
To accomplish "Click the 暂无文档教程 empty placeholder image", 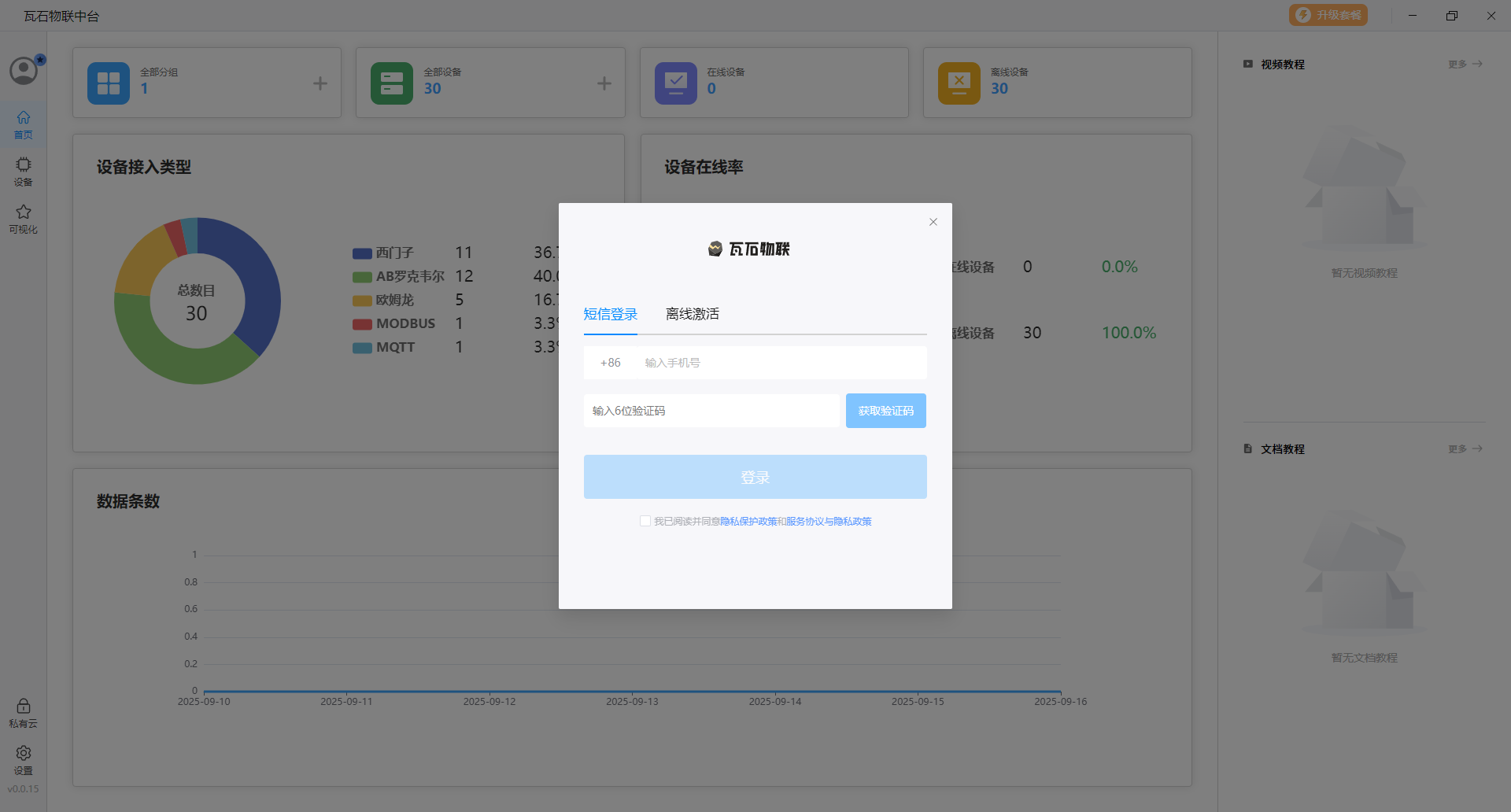I will [1364, 573].
